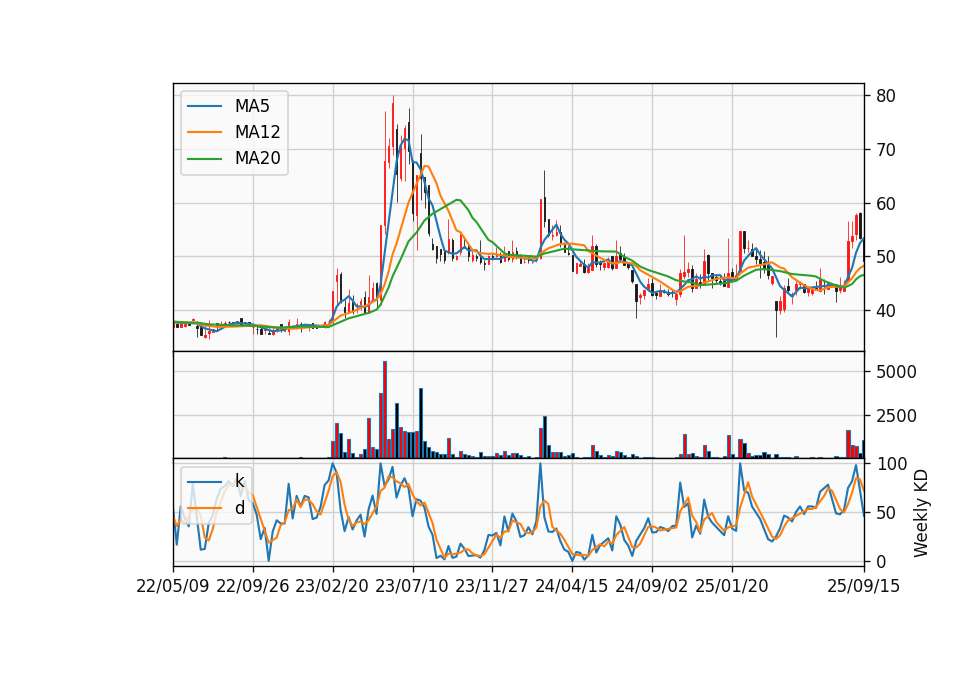Click the price axis value 70

click(x=886, y=149)
